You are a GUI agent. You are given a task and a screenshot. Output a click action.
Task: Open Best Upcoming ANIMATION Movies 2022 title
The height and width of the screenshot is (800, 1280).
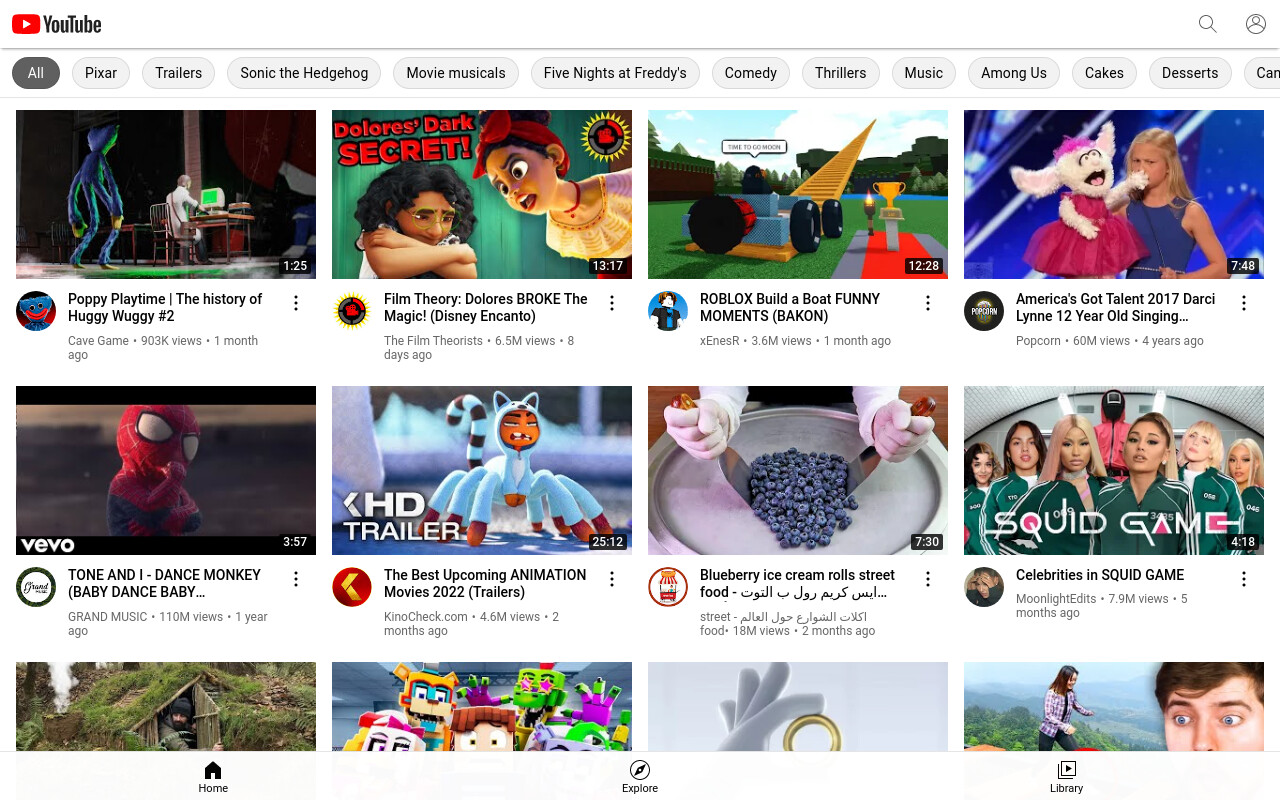485,583
